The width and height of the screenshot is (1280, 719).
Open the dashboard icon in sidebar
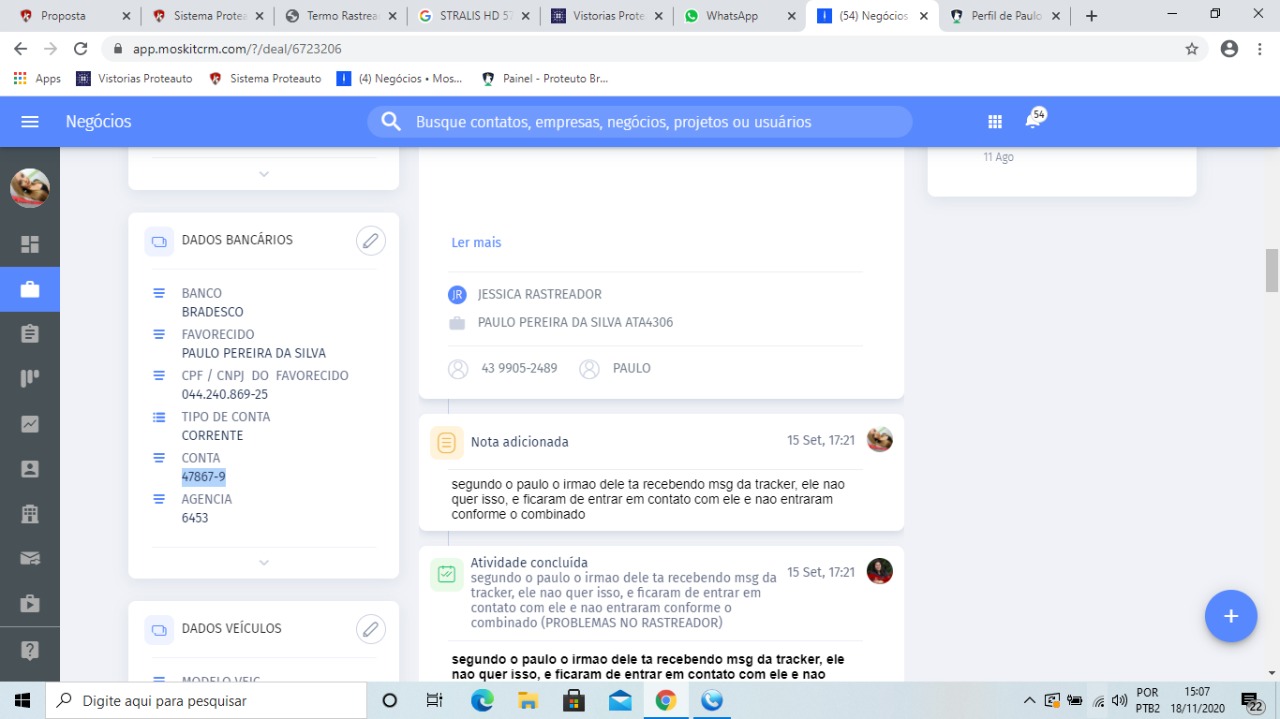(30, 245)
